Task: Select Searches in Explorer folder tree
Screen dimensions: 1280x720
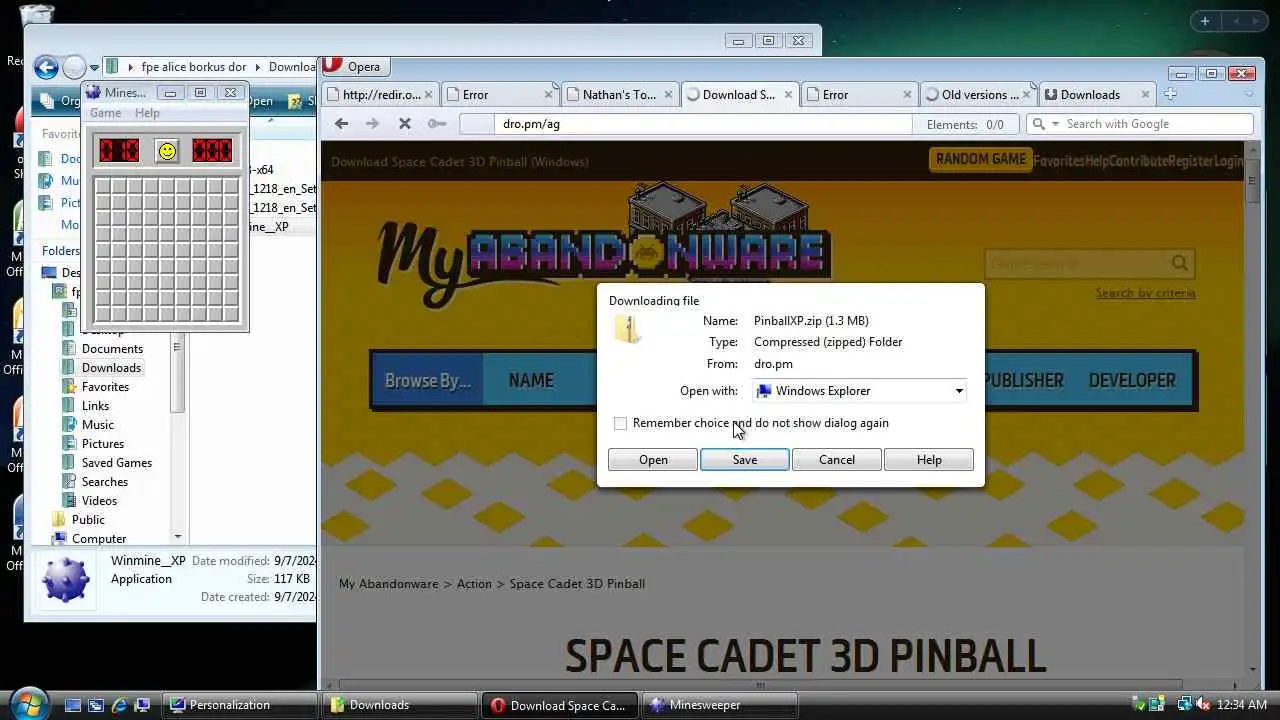Action: coord(105,482)
